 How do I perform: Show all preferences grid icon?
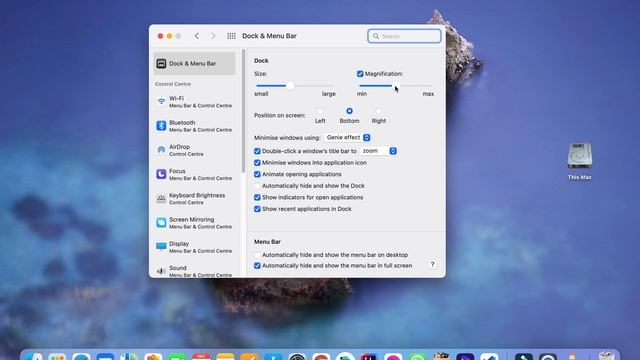coord(231,36)
